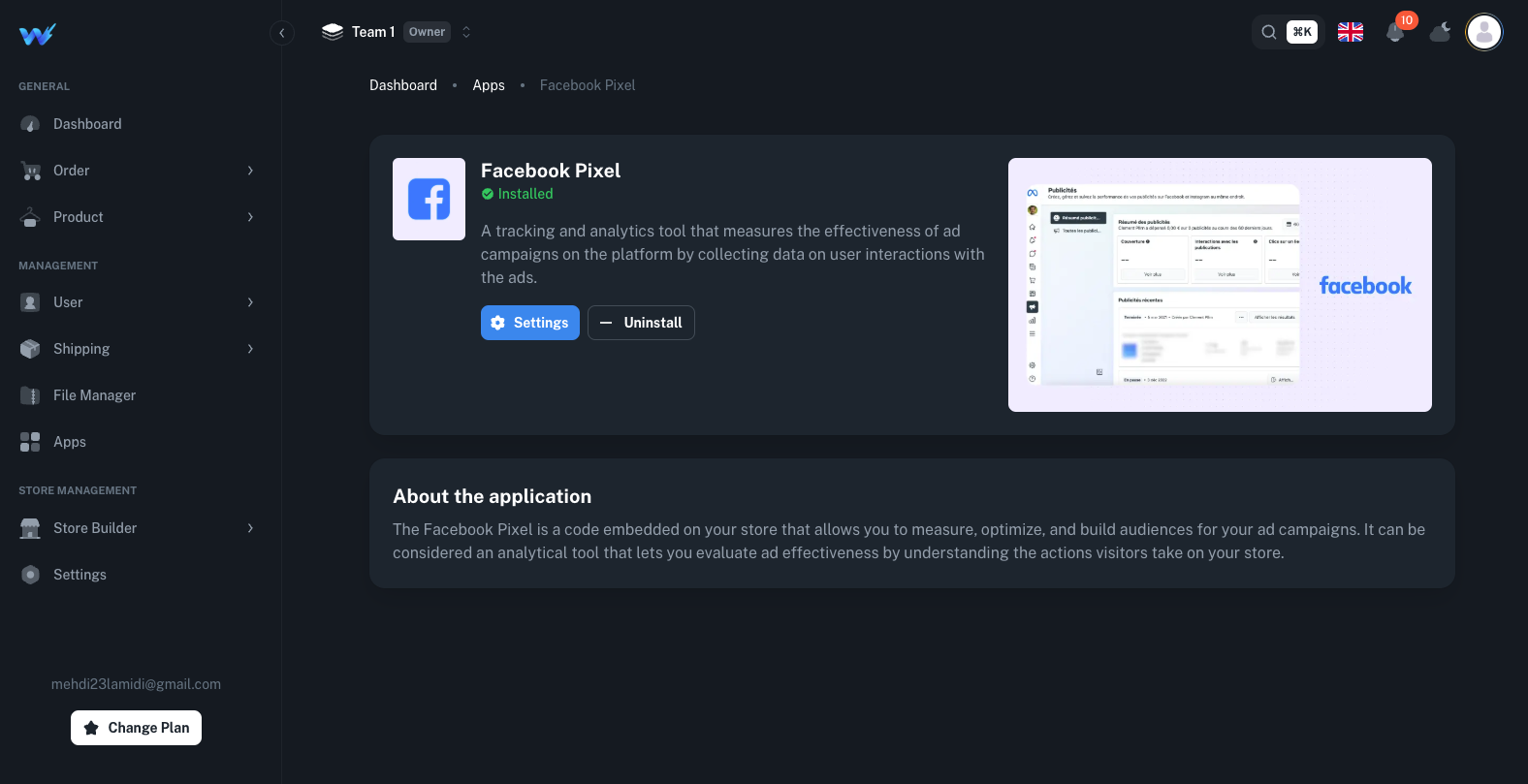The image size is (1528, 784).
Task: Open the notifications bell
Action: (x=1395, y=32)
